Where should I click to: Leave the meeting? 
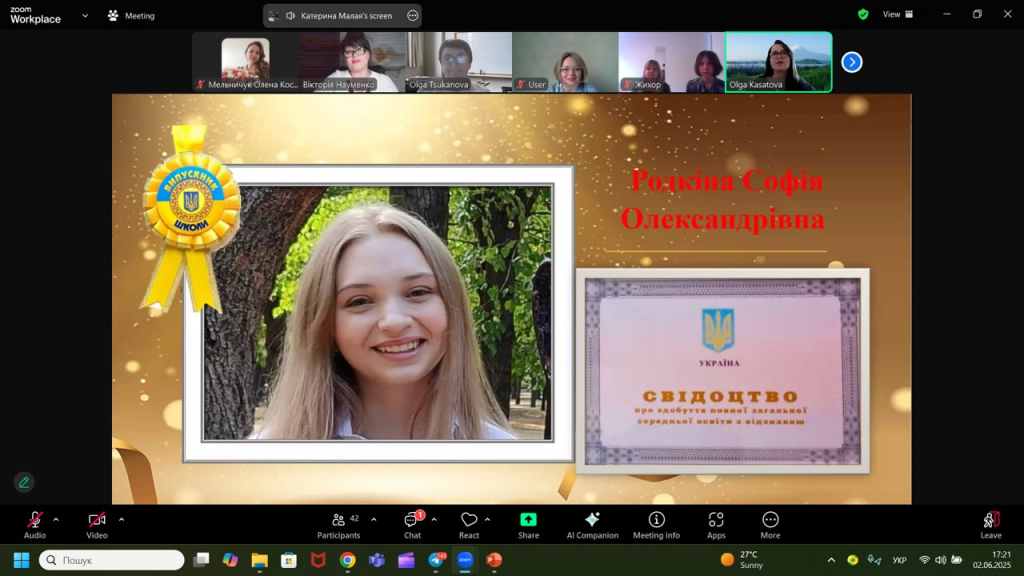(x=990, y=524)
